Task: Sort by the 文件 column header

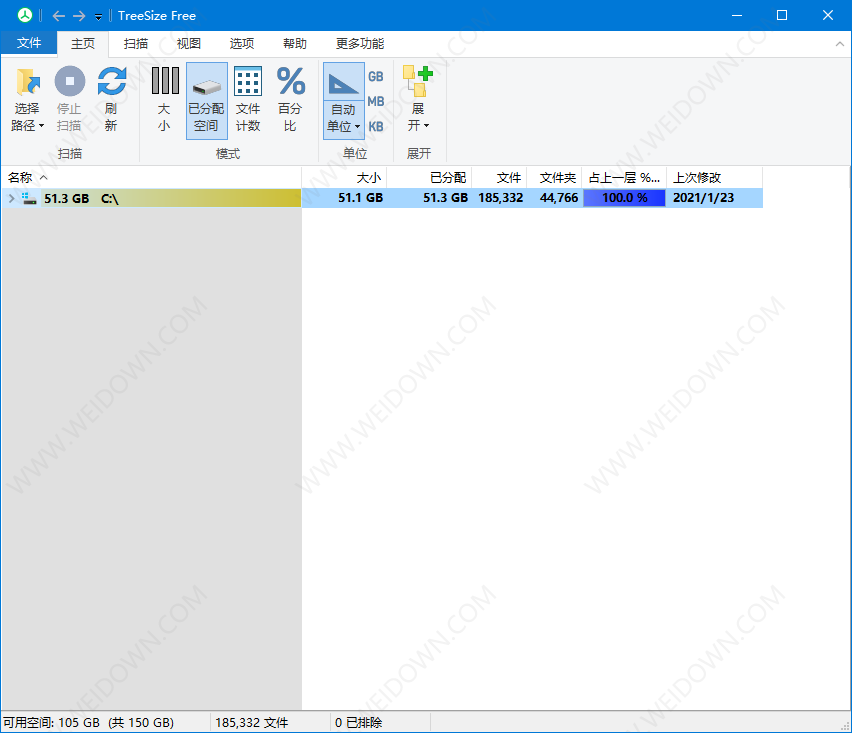Action: pos(499,178)
